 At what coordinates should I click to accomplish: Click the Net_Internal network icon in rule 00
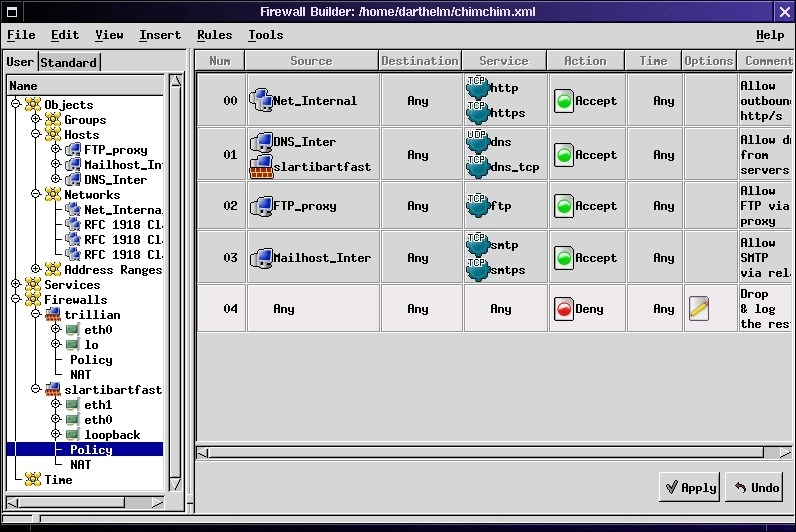[x=260, y=100]
